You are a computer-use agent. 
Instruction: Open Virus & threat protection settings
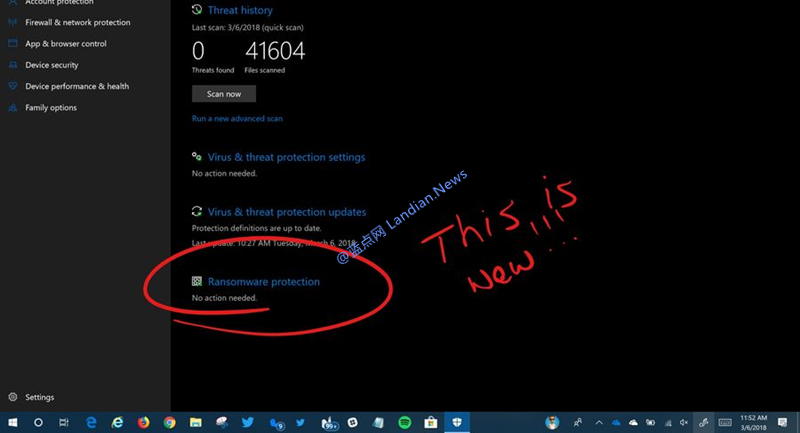point(286,157)
